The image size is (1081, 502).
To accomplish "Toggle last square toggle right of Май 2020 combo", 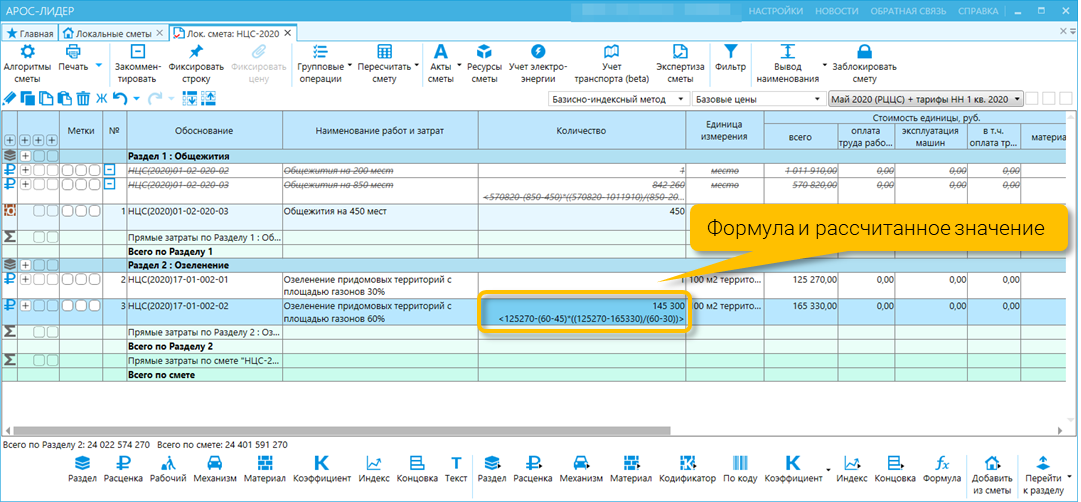I will (1065, 99).
